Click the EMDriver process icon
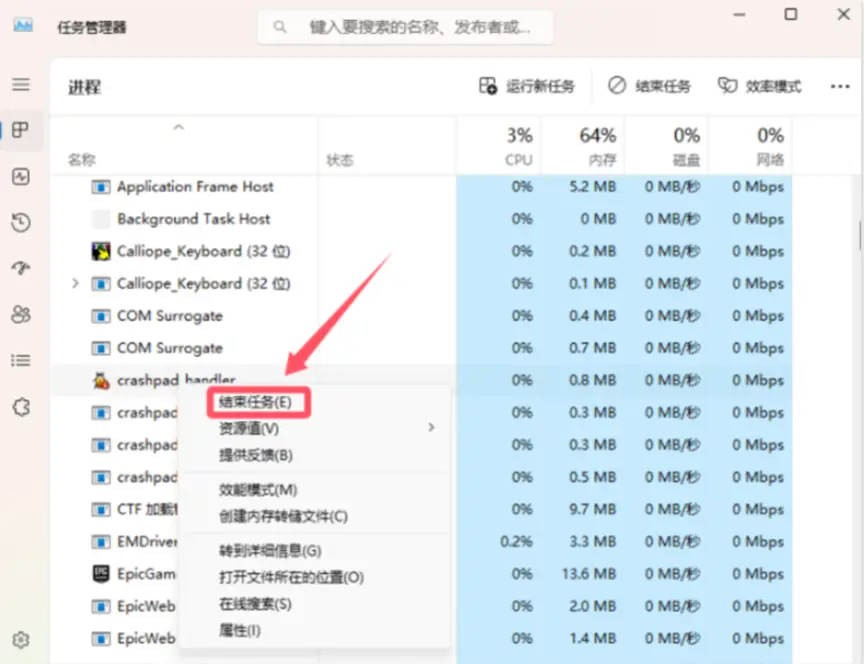 100,542
